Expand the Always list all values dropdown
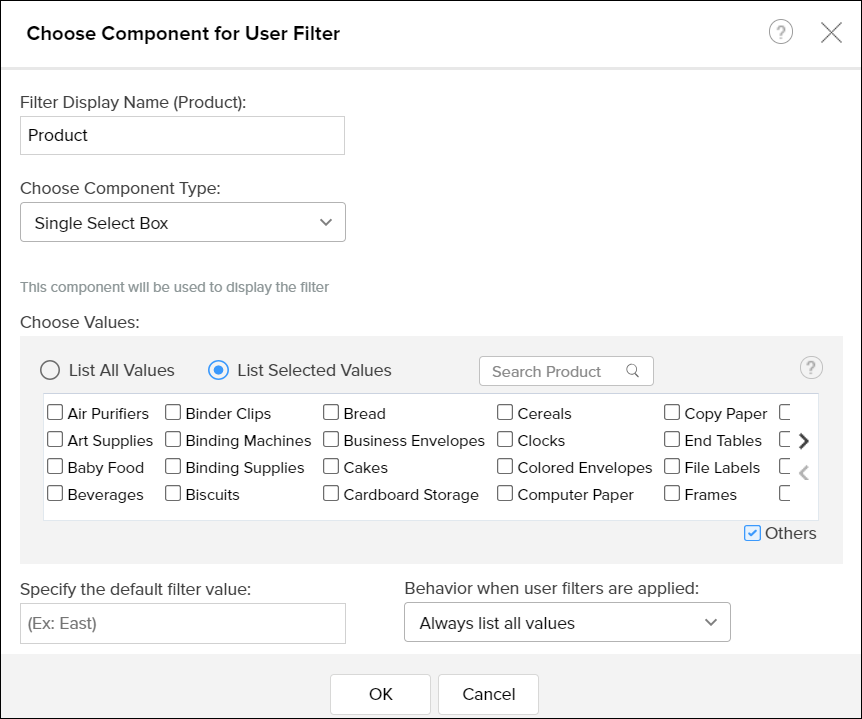This screenshot has height=719, width=862. pyautogui.click(x=567, y=622)
